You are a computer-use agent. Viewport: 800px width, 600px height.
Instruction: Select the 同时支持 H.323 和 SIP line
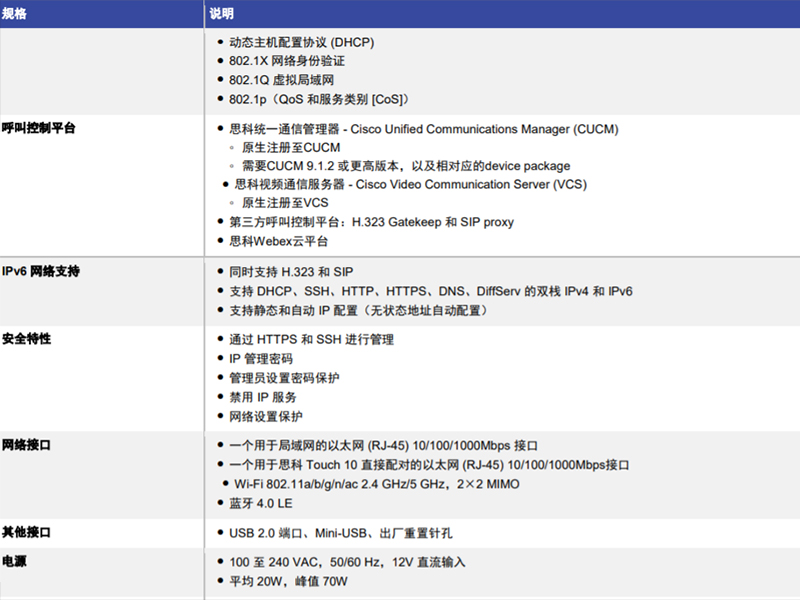(x=291, y=272)
